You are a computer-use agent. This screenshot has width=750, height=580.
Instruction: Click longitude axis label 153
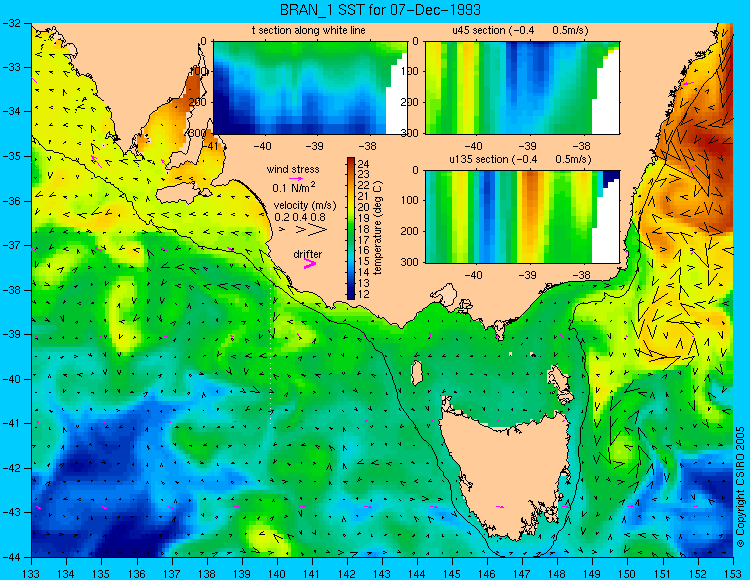coord(733,573)
